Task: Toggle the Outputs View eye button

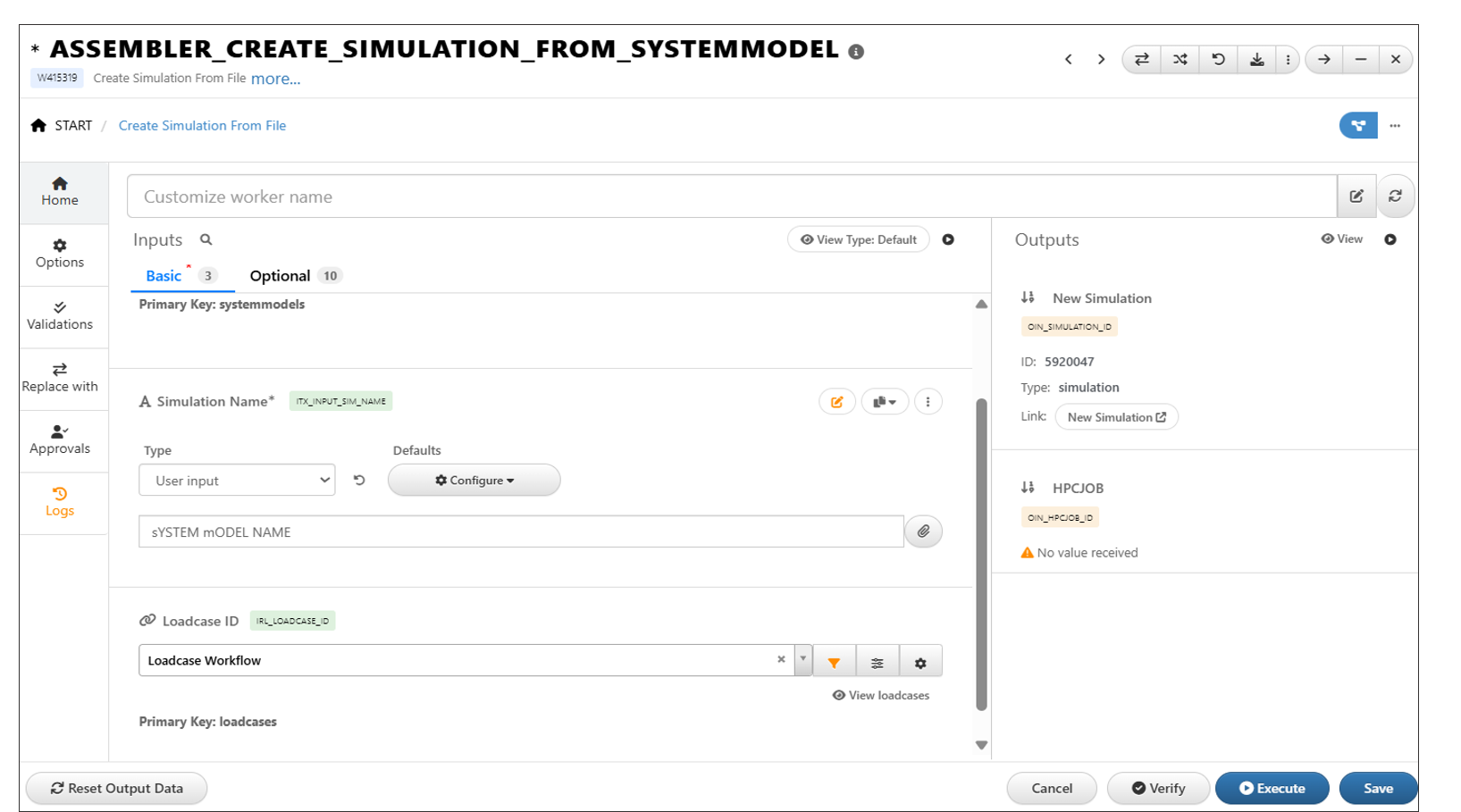Action: (x=1341, y=239)
